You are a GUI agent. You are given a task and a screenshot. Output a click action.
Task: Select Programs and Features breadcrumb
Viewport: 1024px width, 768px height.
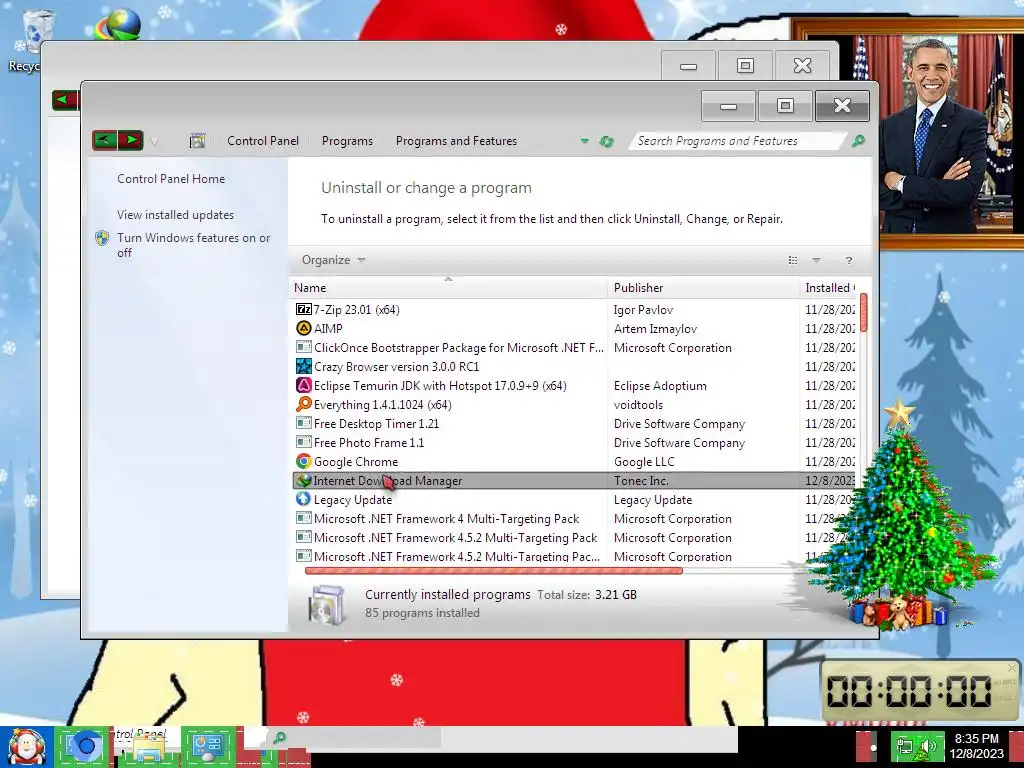tap(456, 140)
